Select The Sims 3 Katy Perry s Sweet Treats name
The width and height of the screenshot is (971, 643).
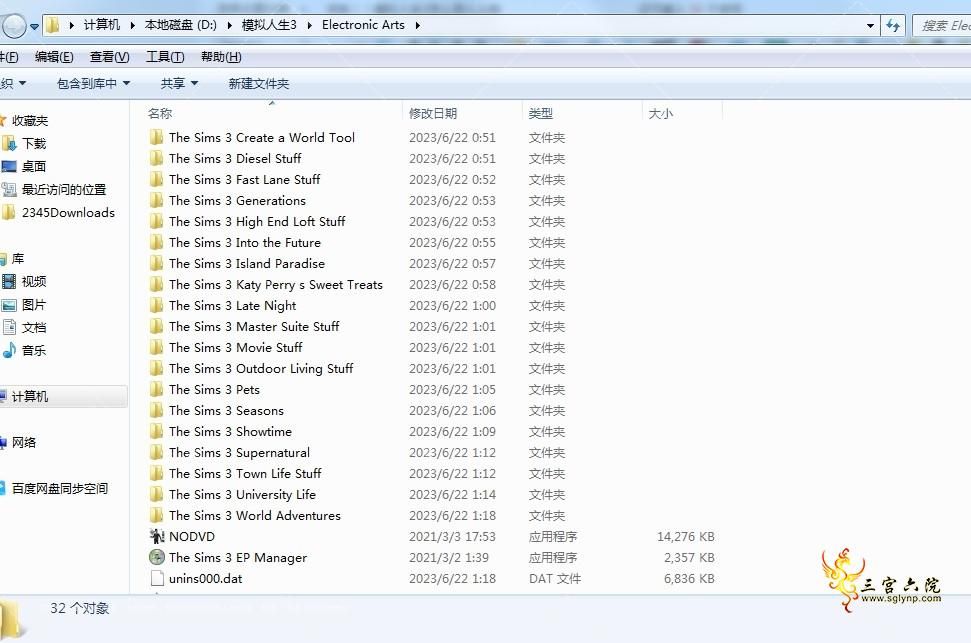point(276,284)
